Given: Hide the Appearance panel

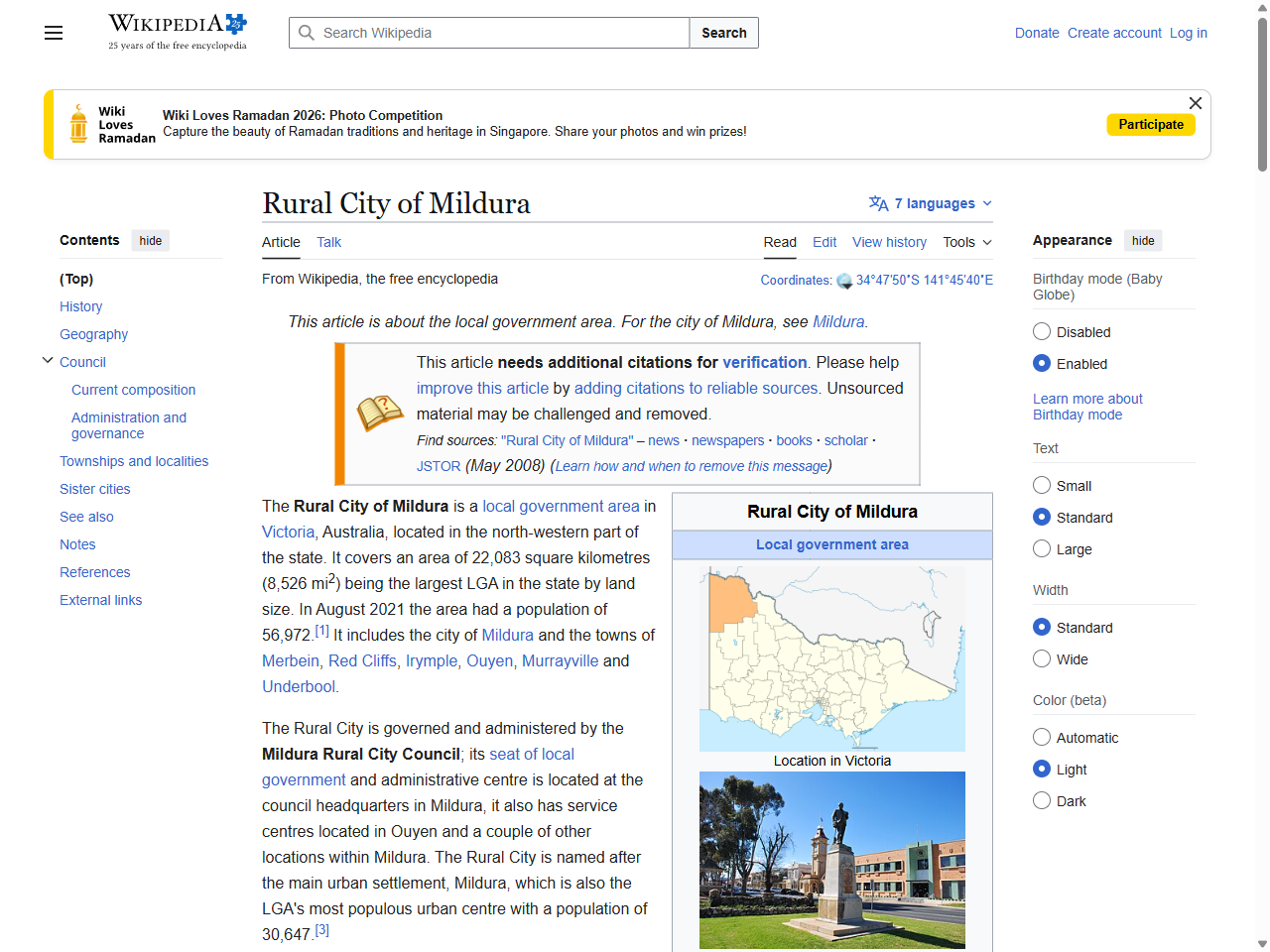Looking at the screenshot, I should tap(1143, 240).
